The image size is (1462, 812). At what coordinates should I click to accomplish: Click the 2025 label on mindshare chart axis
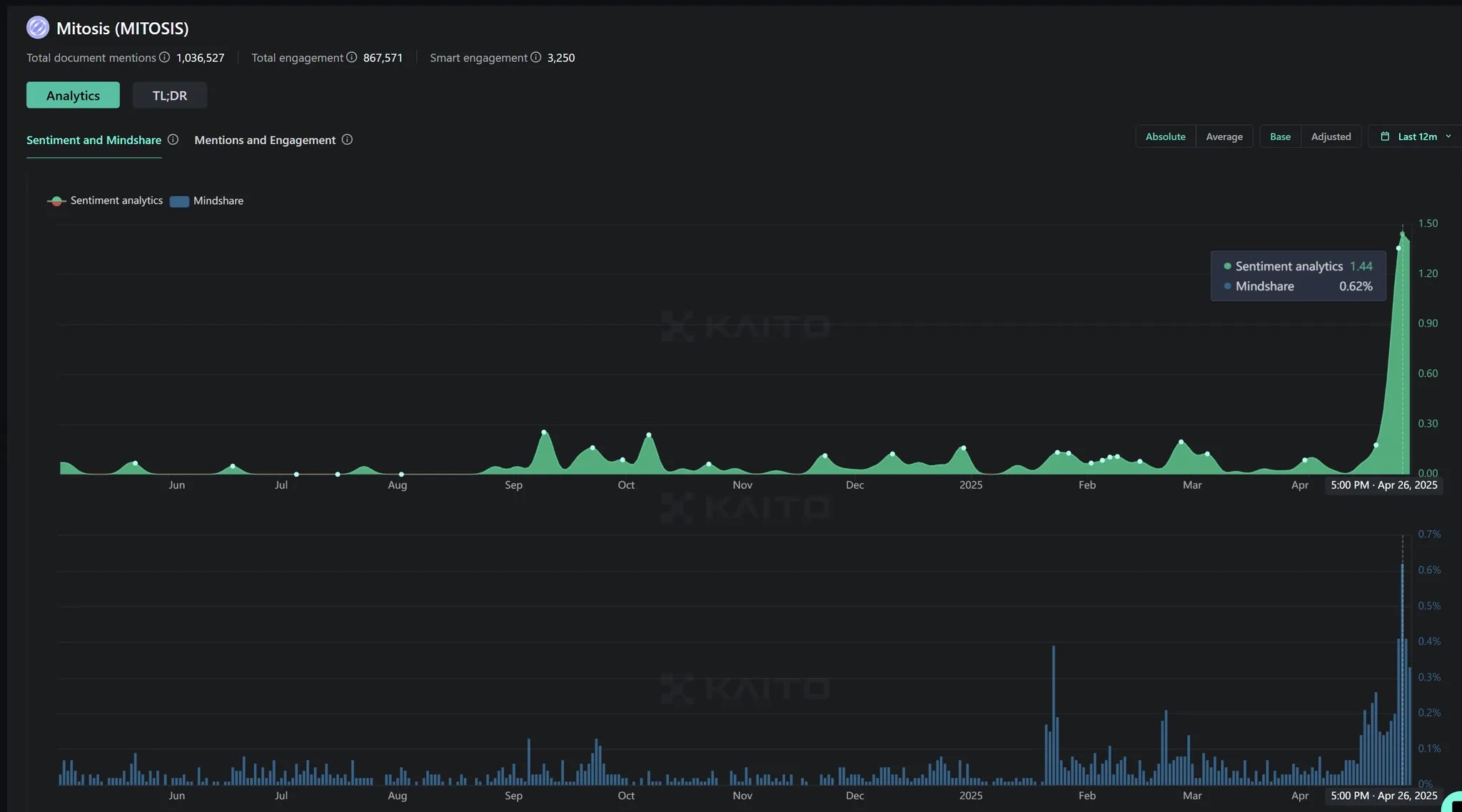click(971, 796)
